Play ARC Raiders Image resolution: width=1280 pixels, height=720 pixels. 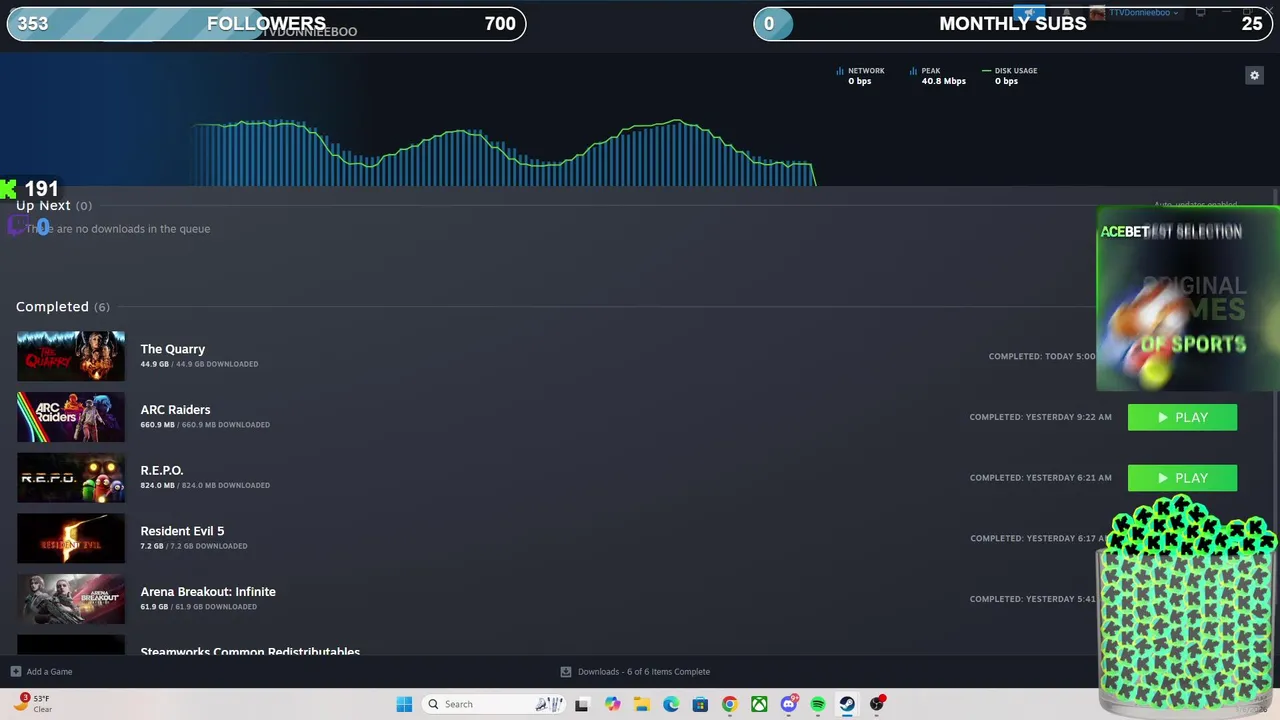(x=1182, y=417)
